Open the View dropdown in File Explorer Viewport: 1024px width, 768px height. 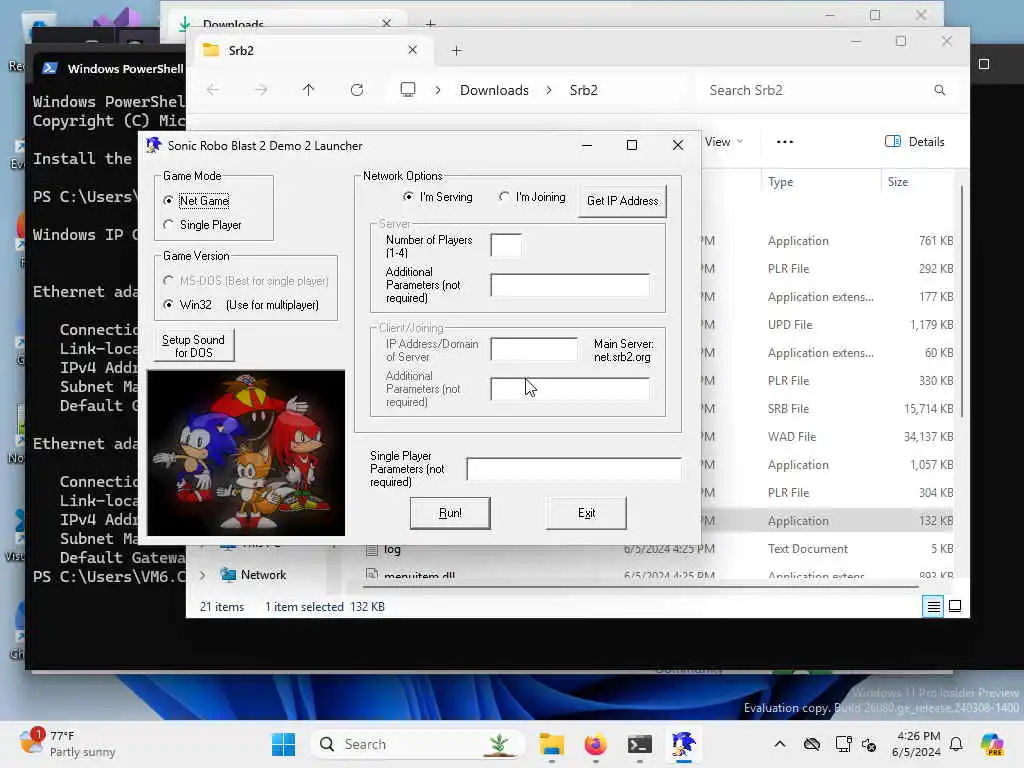724,142
